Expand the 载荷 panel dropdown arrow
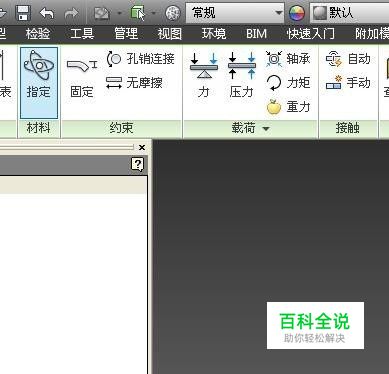 coord(266,128)
